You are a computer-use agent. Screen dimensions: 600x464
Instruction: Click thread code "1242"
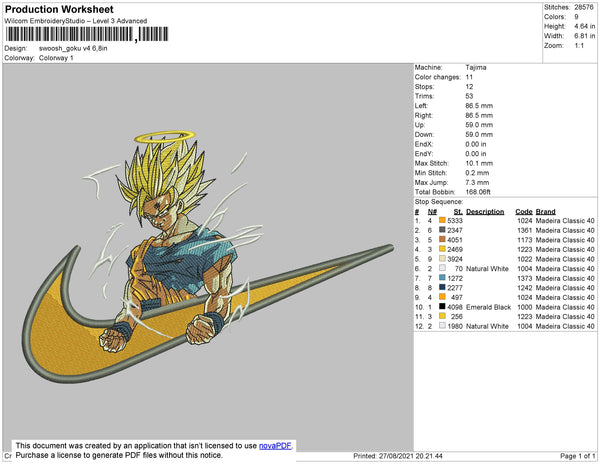pos(525,288)
